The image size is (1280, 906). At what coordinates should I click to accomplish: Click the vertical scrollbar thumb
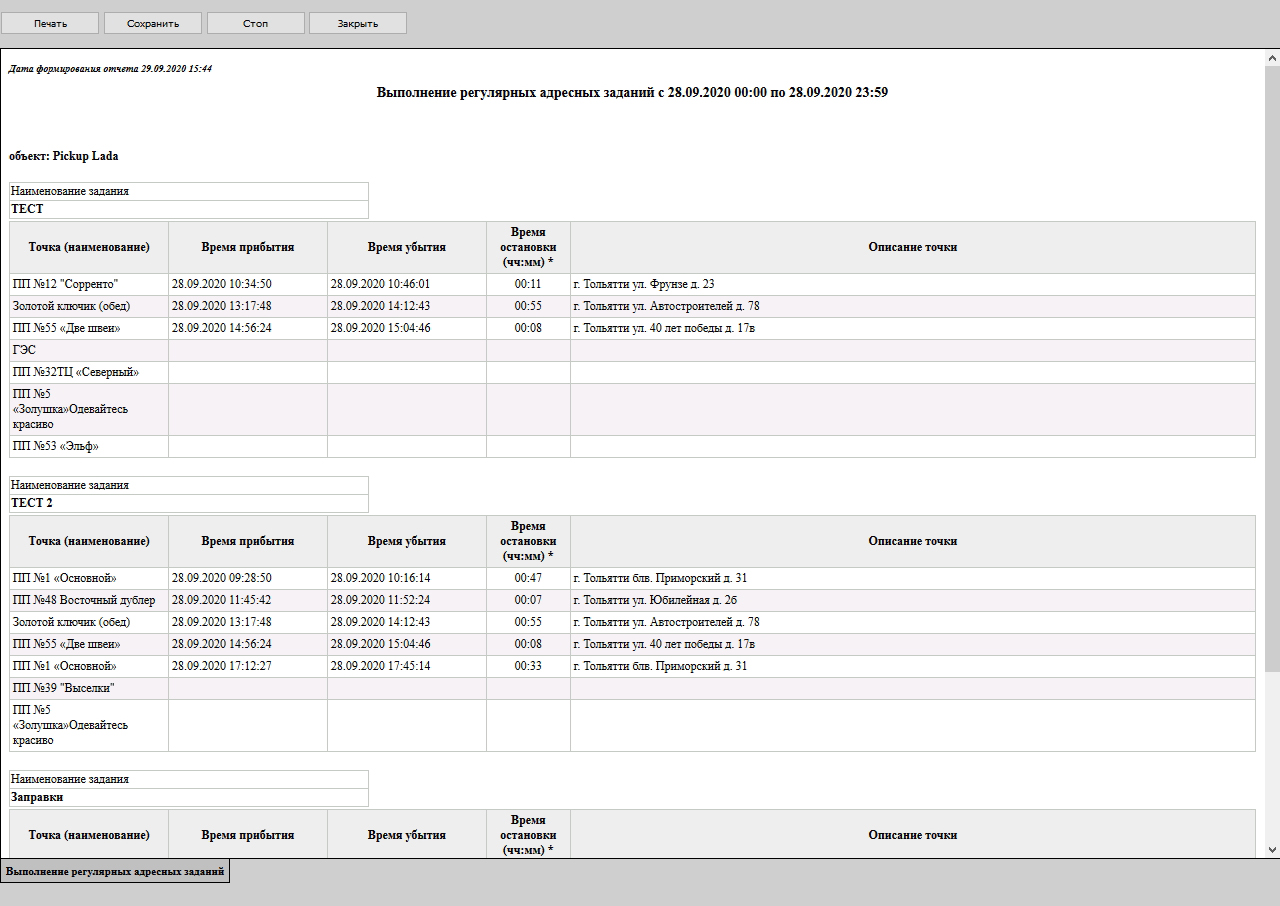pyautogui.click(x=1272, y=370)
